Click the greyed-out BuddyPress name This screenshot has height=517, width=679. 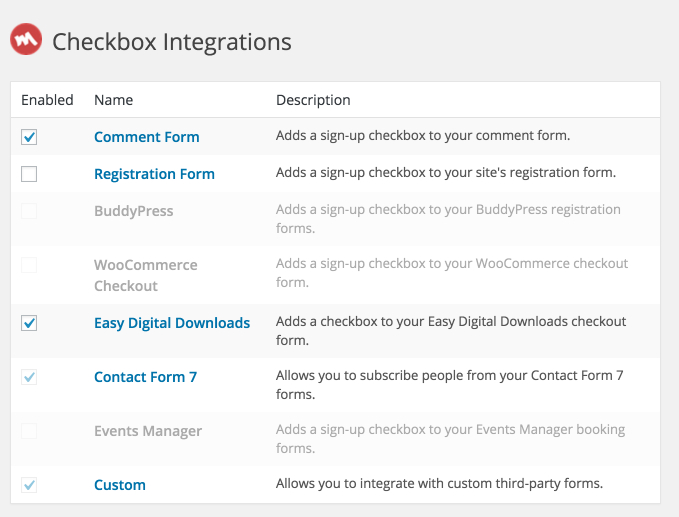pyautogui.click(x=134, y=211)
